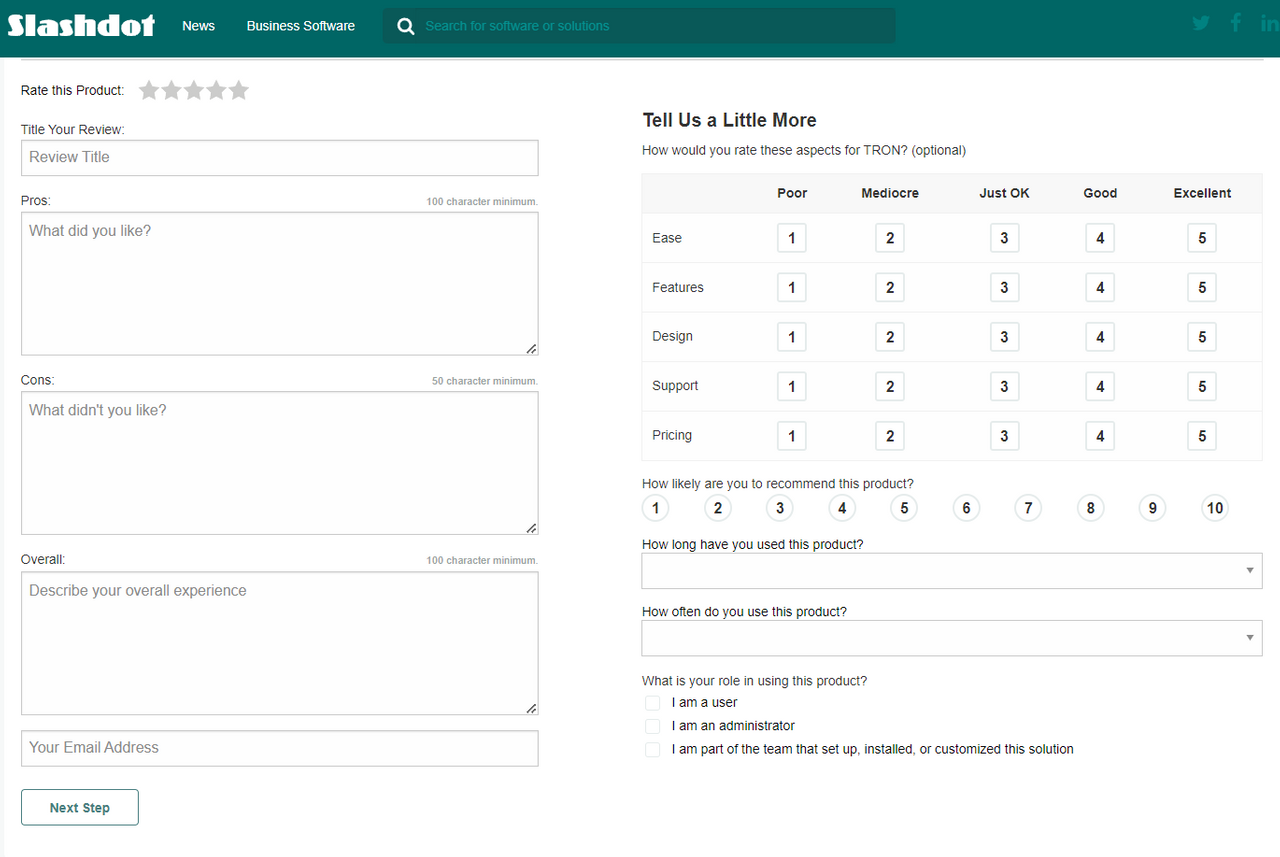Rate Support as 5 Excellent
Image resolution: width=1280 pixels, height=857 pixels.
tap(1202, 387)
